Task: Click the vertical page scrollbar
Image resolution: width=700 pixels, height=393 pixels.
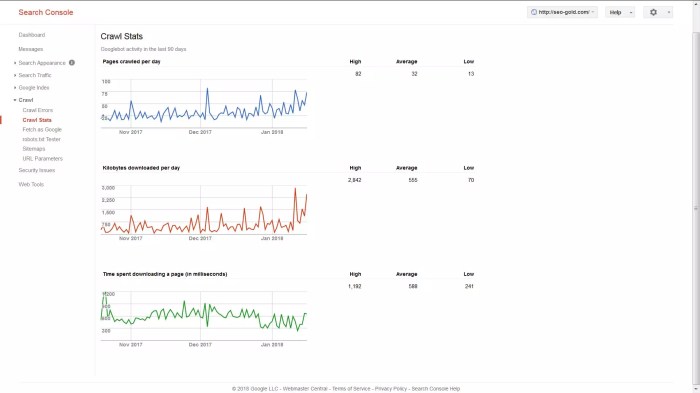Action: [696, 208]
